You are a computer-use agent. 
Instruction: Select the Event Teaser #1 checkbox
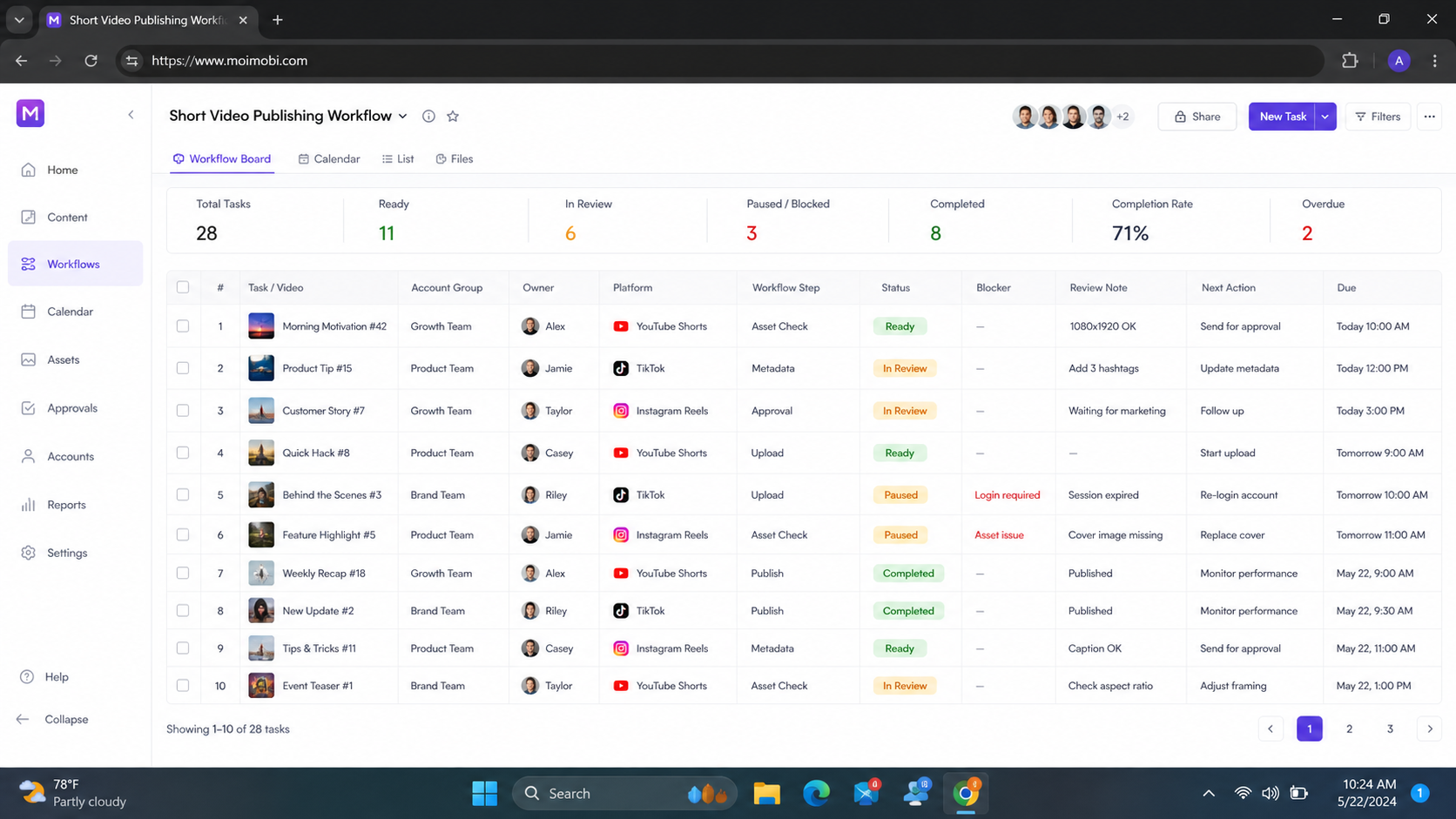pyautogui.click(x=183, y=686)
